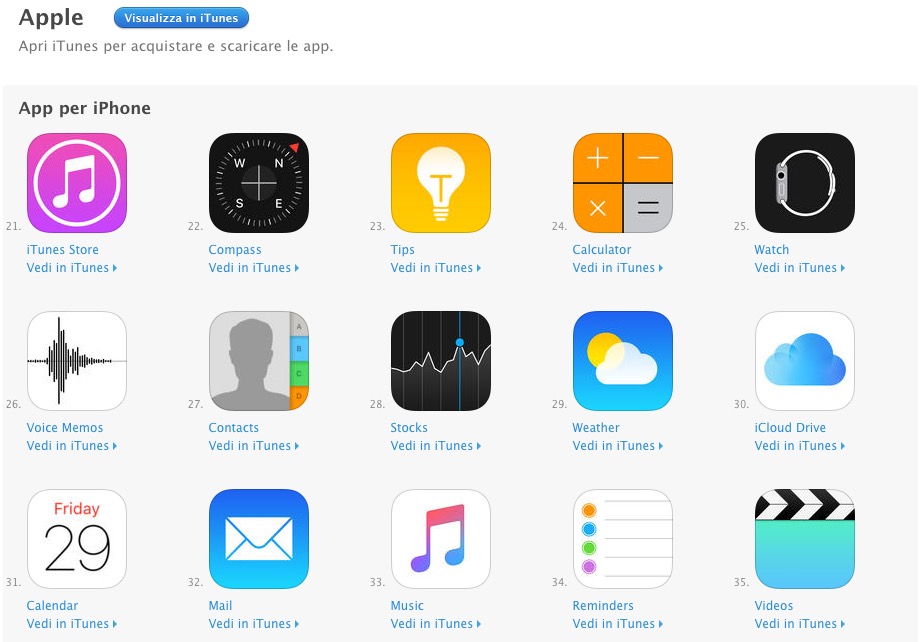Follow the Reminders app name link
This screenshot has height=642, width=921.
point(603,606)
